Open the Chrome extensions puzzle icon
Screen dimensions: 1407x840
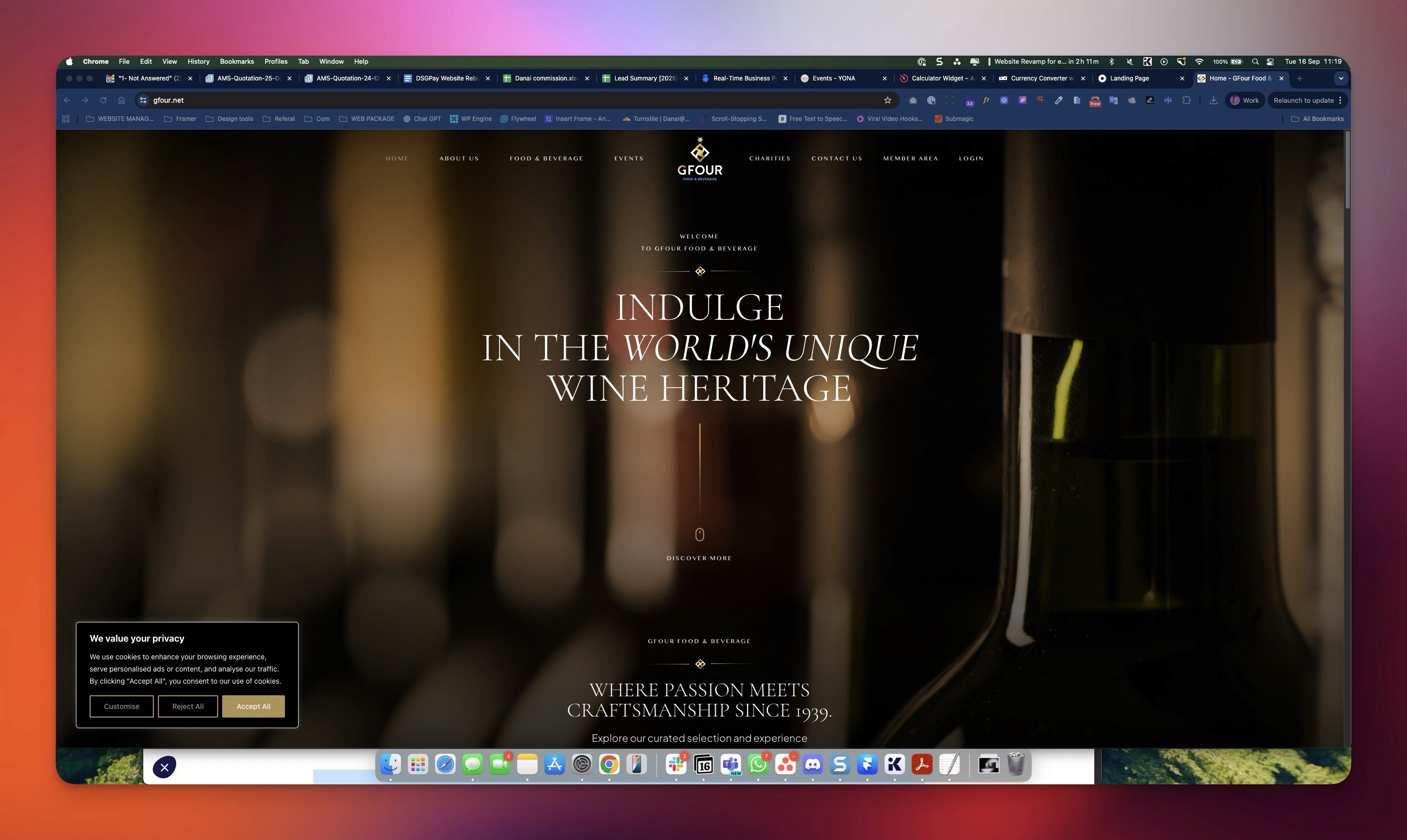[1186, 100]
